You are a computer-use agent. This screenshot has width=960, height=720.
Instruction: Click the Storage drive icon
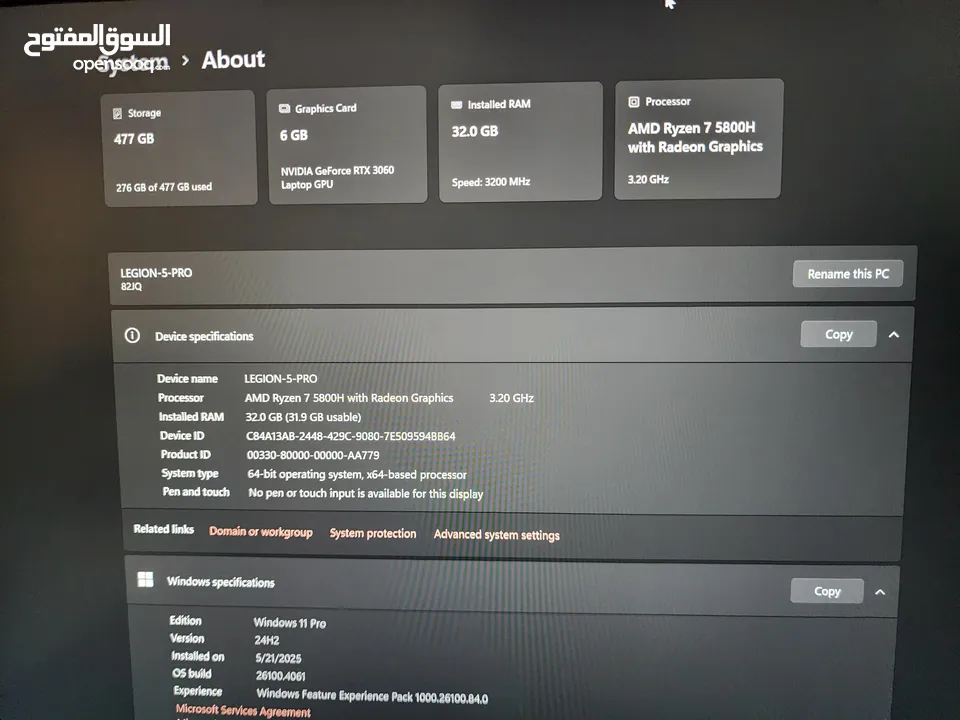pyautogui.click(x=117, y=113)
